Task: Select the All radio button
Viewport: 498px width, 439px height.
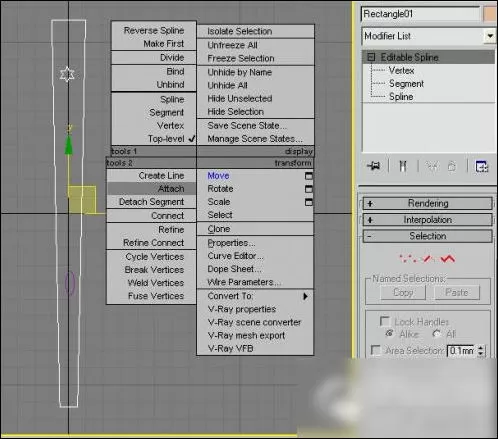Action: point(436,334)
